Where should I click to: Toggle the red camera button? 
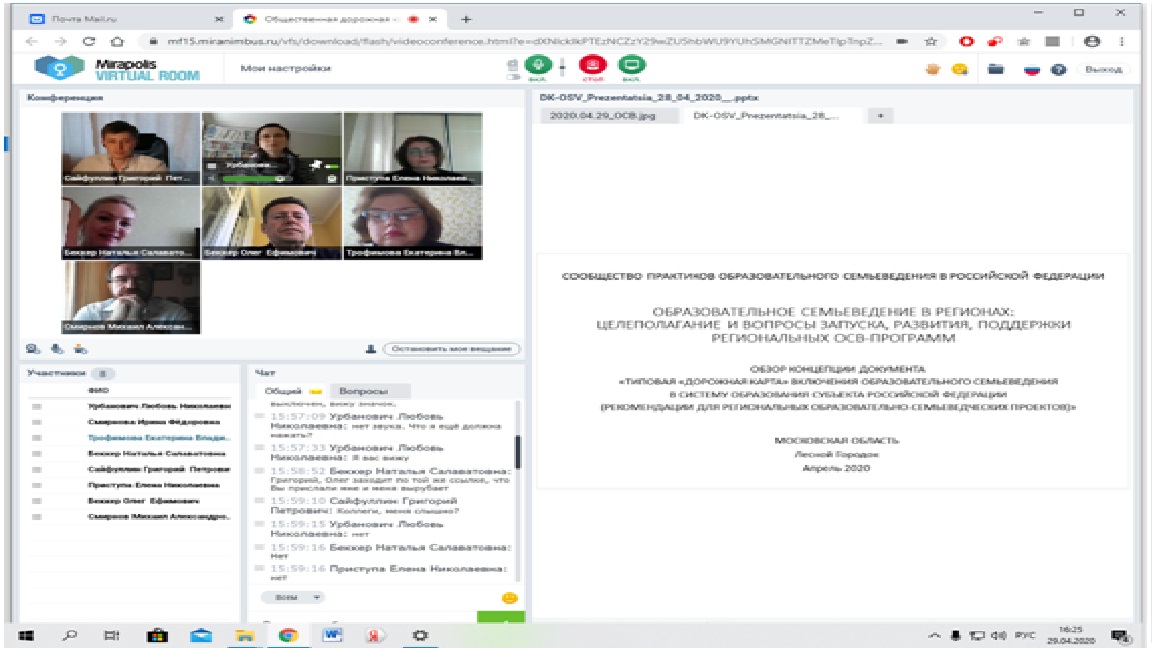click(x=589, y=64)
